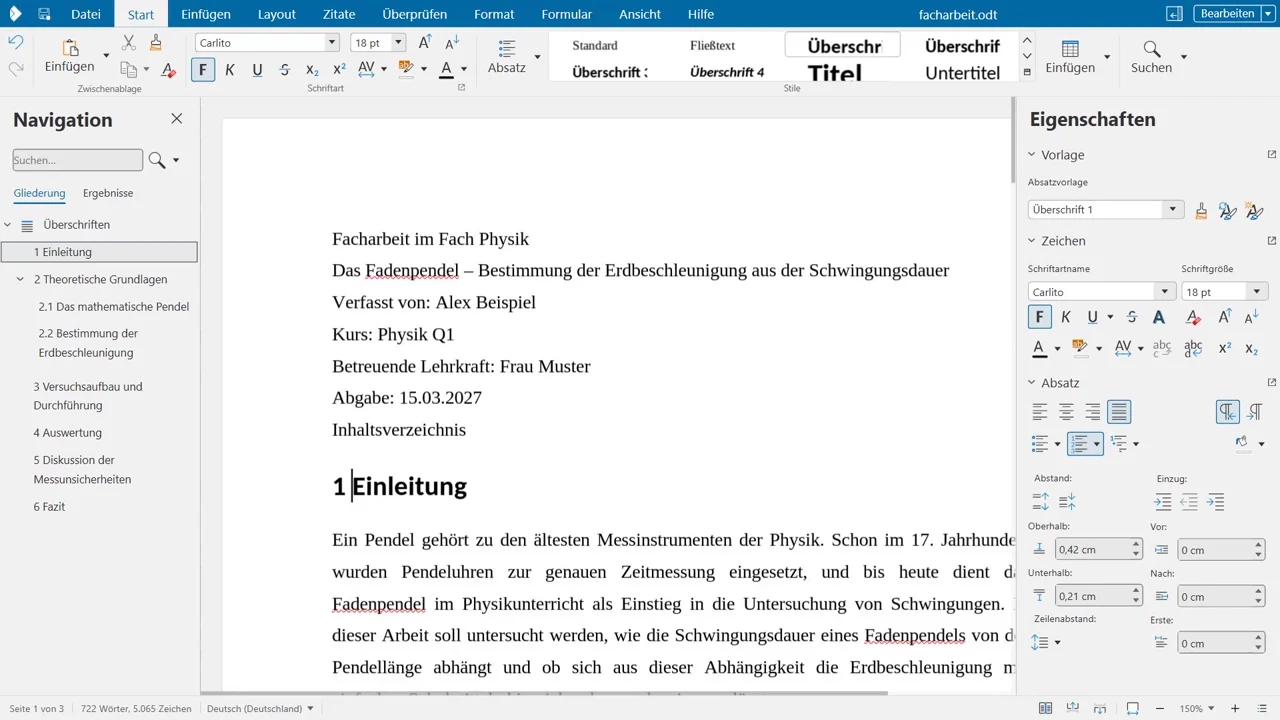The width and height of the screenshot is (1280, 720).
Task: Create a new style from selection in Eigenschaften
Action: (x=1254, y=210)
